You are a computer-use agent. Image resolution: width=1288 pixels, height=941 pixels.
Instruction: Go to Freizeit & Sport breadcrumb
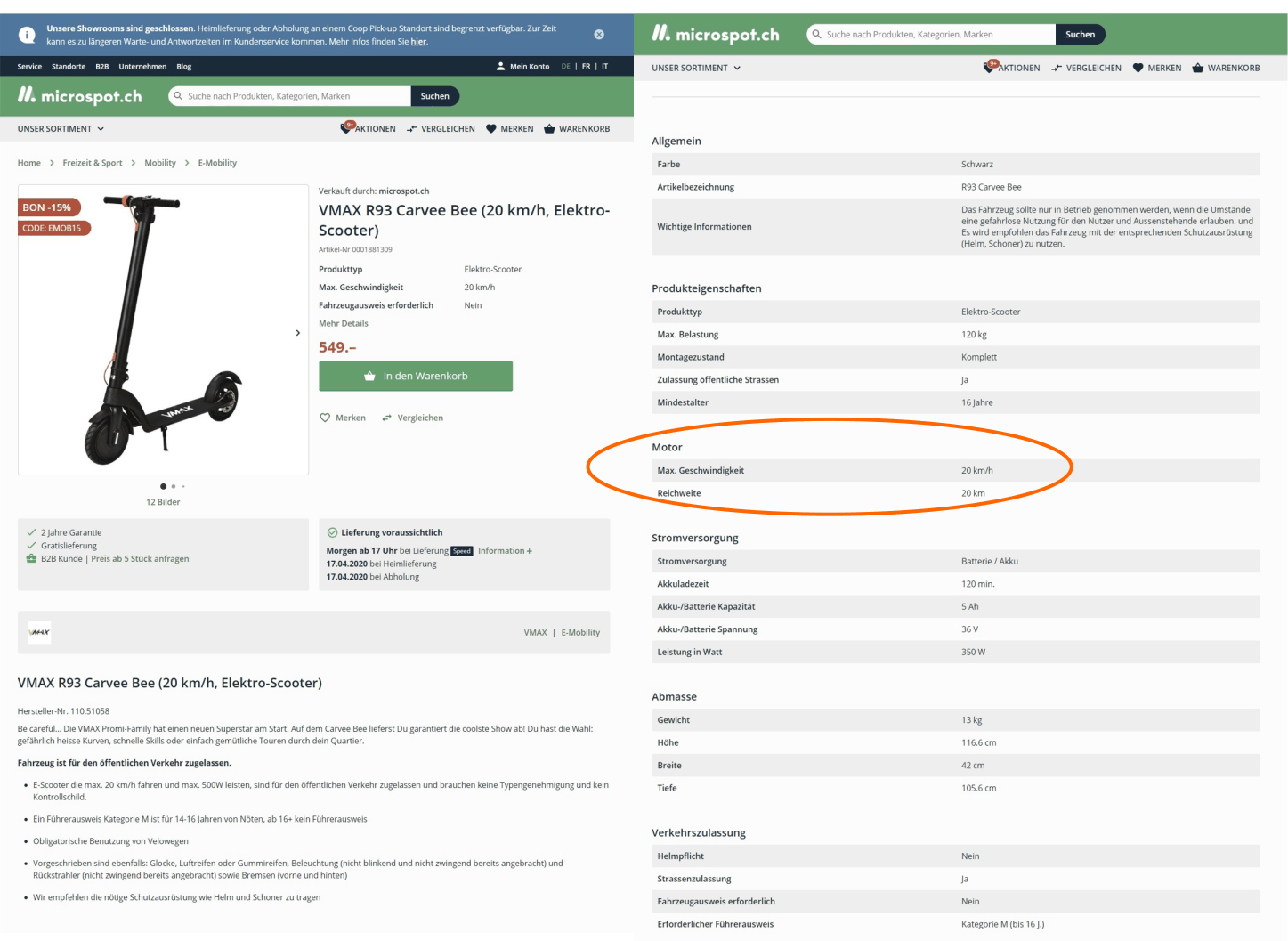coord(93,163)
